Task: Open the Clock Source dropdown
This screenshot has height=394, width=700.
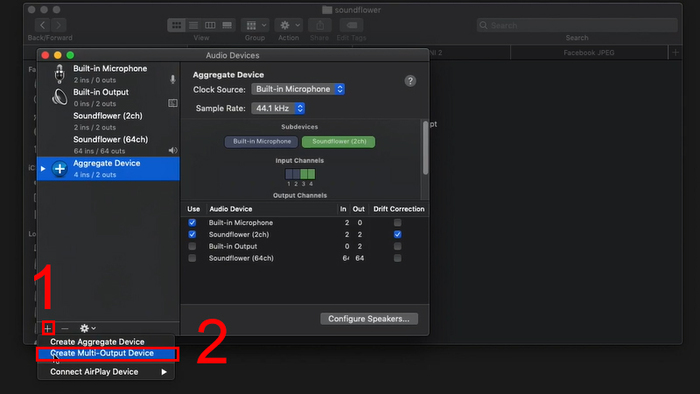Action: click(298, 89)
